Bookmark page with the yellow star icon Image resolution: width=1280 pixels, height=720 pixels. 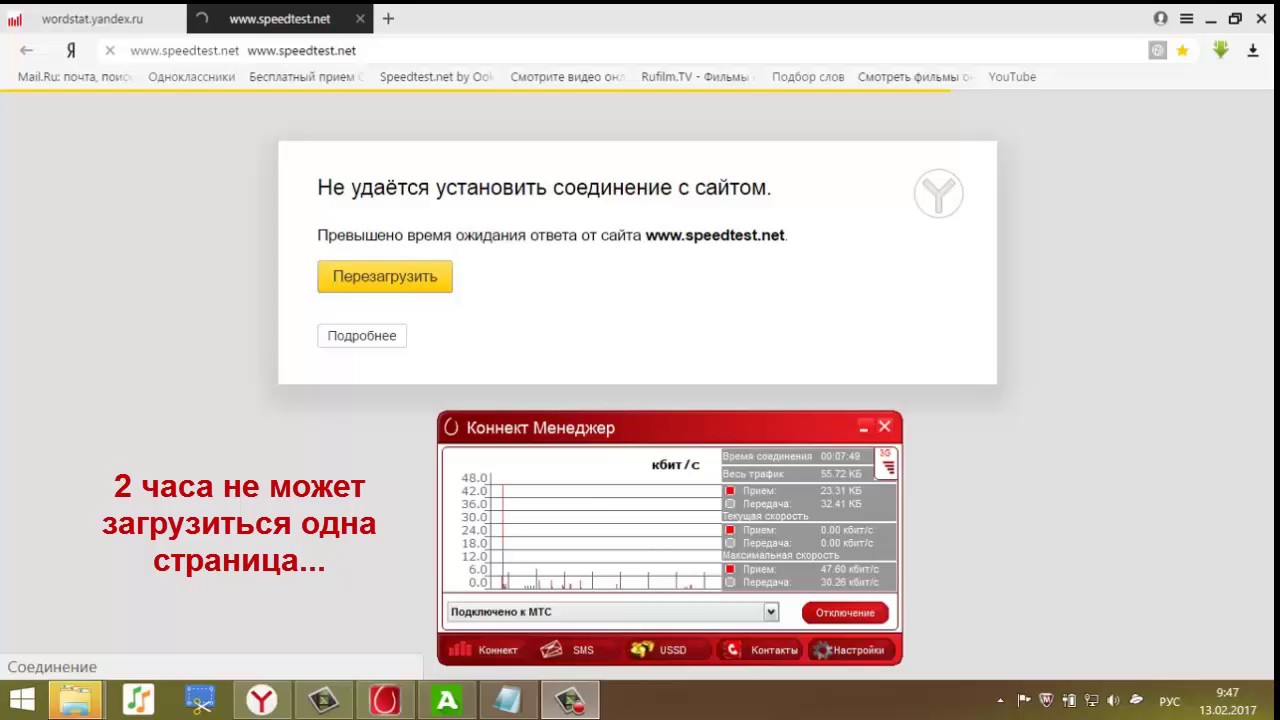[1182, 50]
